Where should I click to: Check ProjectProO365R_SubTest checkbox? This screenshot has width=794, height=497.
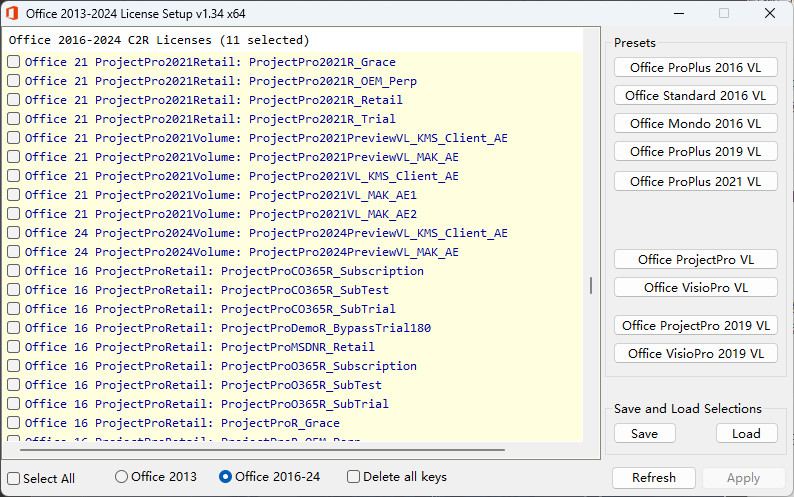[x=14, y=385]
